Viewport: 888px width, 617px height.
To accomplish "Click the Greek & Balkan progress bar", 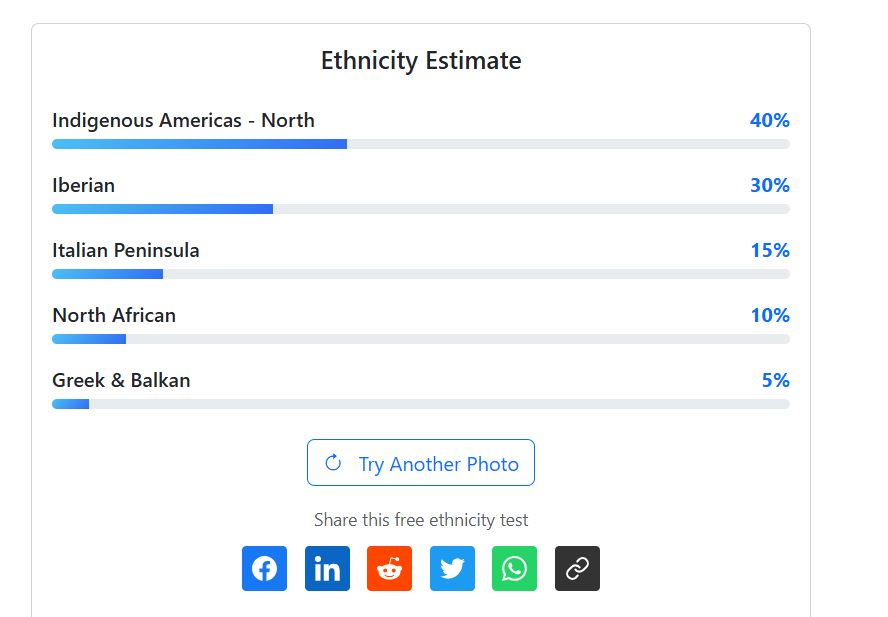I will 420,404.
